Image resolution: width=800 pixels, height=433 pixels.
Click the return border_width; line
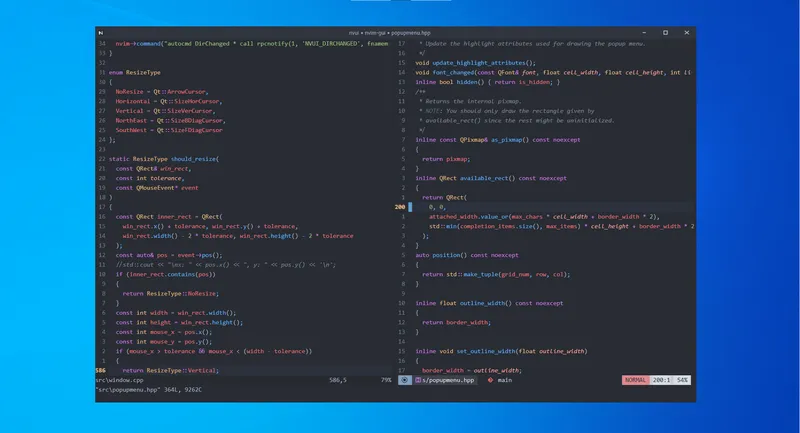pos(457,323)
